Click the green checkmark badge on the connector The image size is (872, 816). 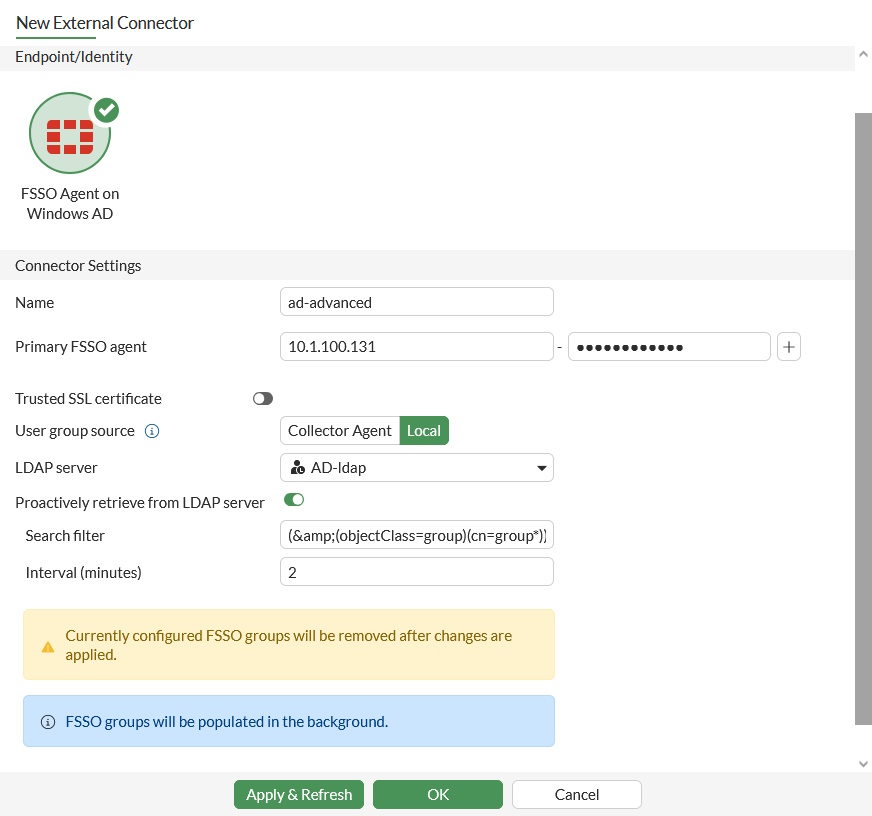pyautogui.click(x=107, y=110)
